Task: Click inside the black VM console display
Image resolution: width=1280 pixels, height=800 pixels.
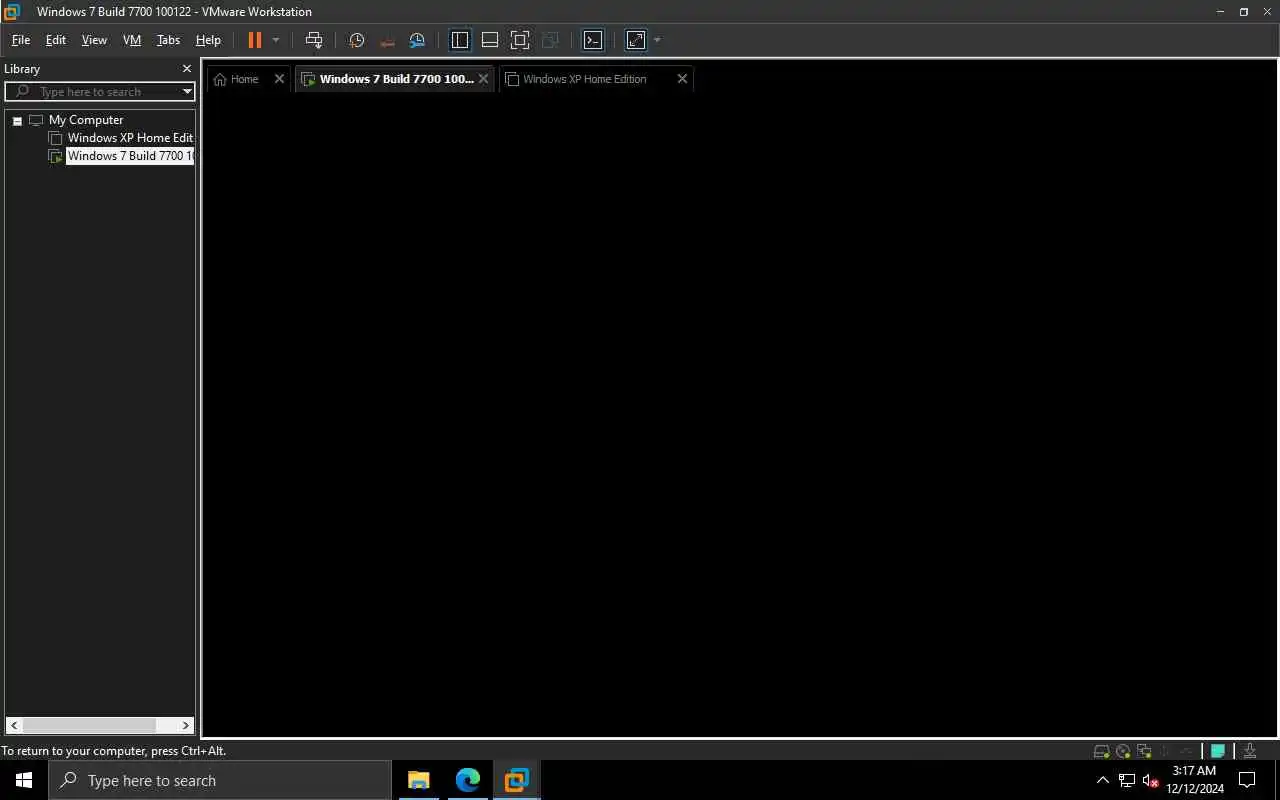Action: coord(740,415)
